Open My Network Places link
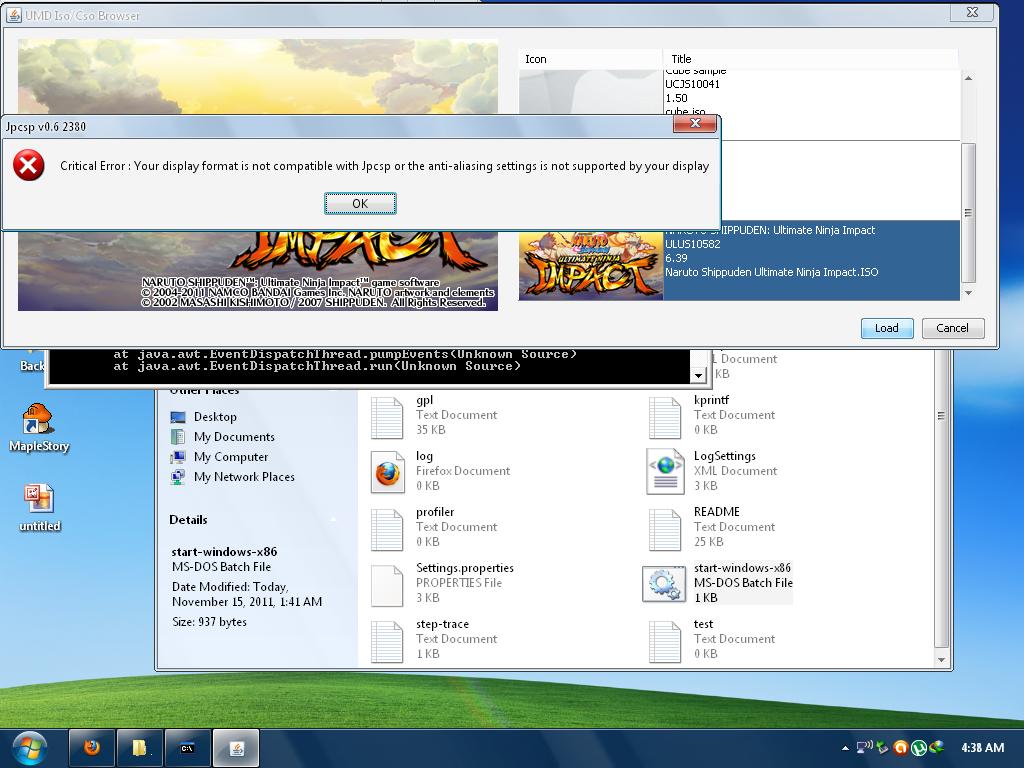The image size is (1024, 768). pyautogui.click(x=244, y=477)
